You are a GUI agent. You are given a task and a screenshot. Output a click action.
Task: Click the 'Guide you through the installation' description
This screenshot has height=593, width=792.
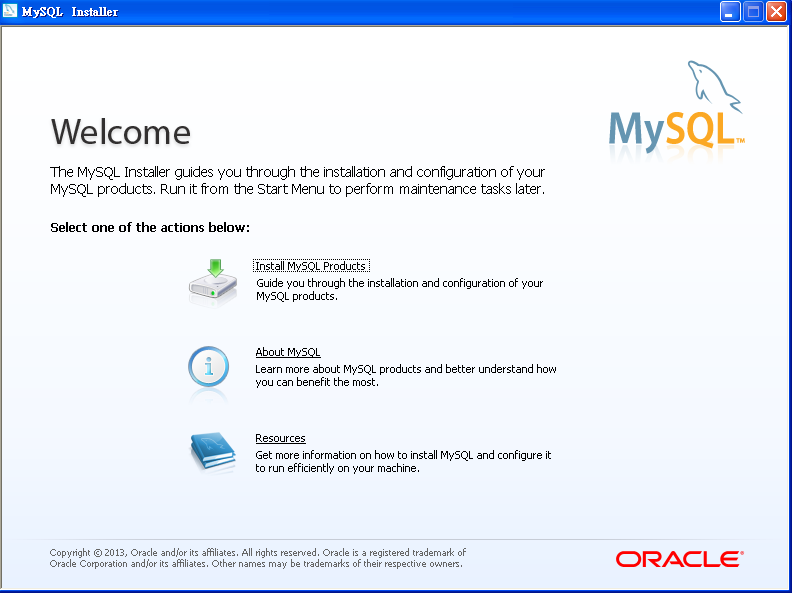(399, 289)
